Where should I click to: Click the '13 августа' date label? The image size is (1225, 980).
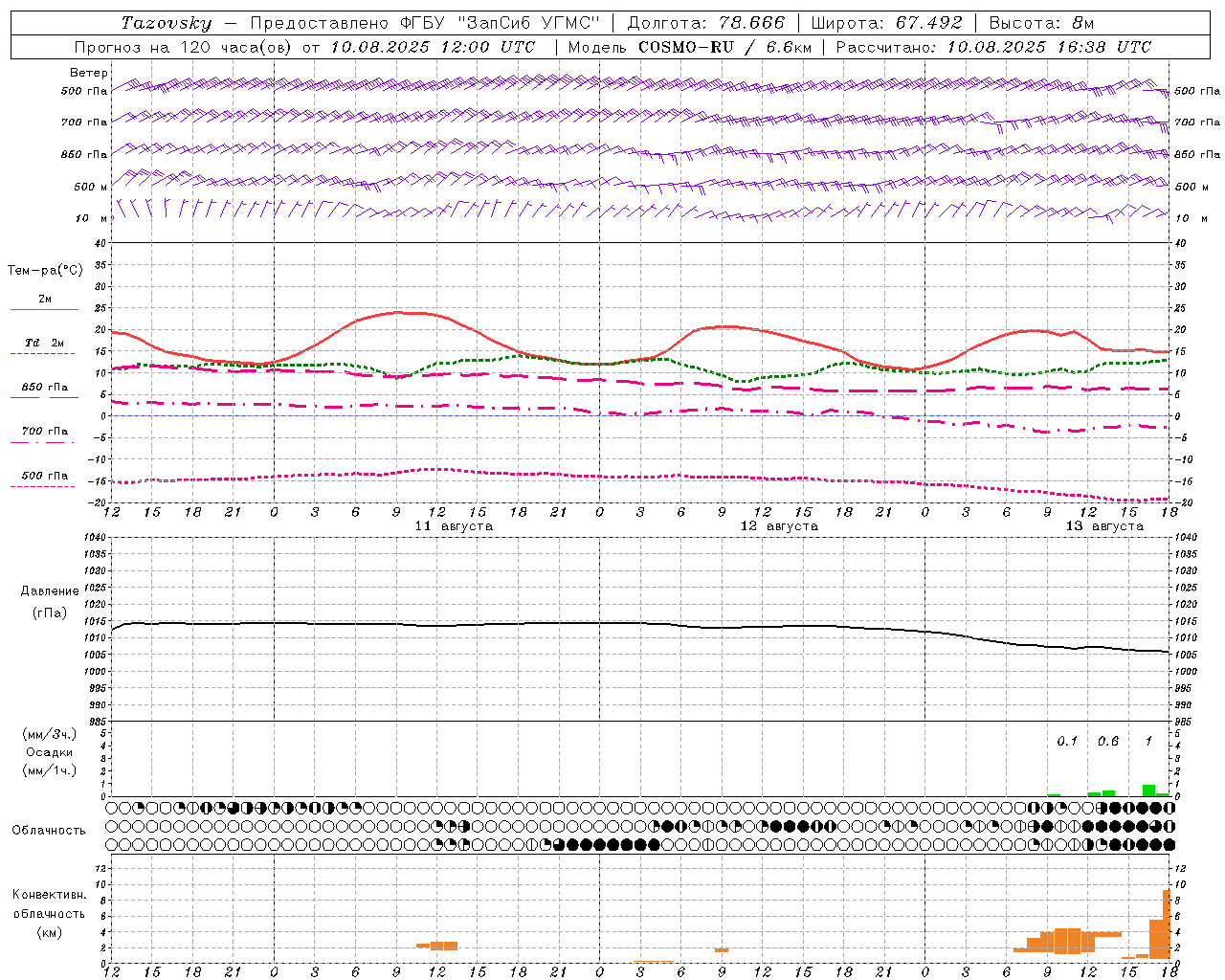coord(1104,526)
